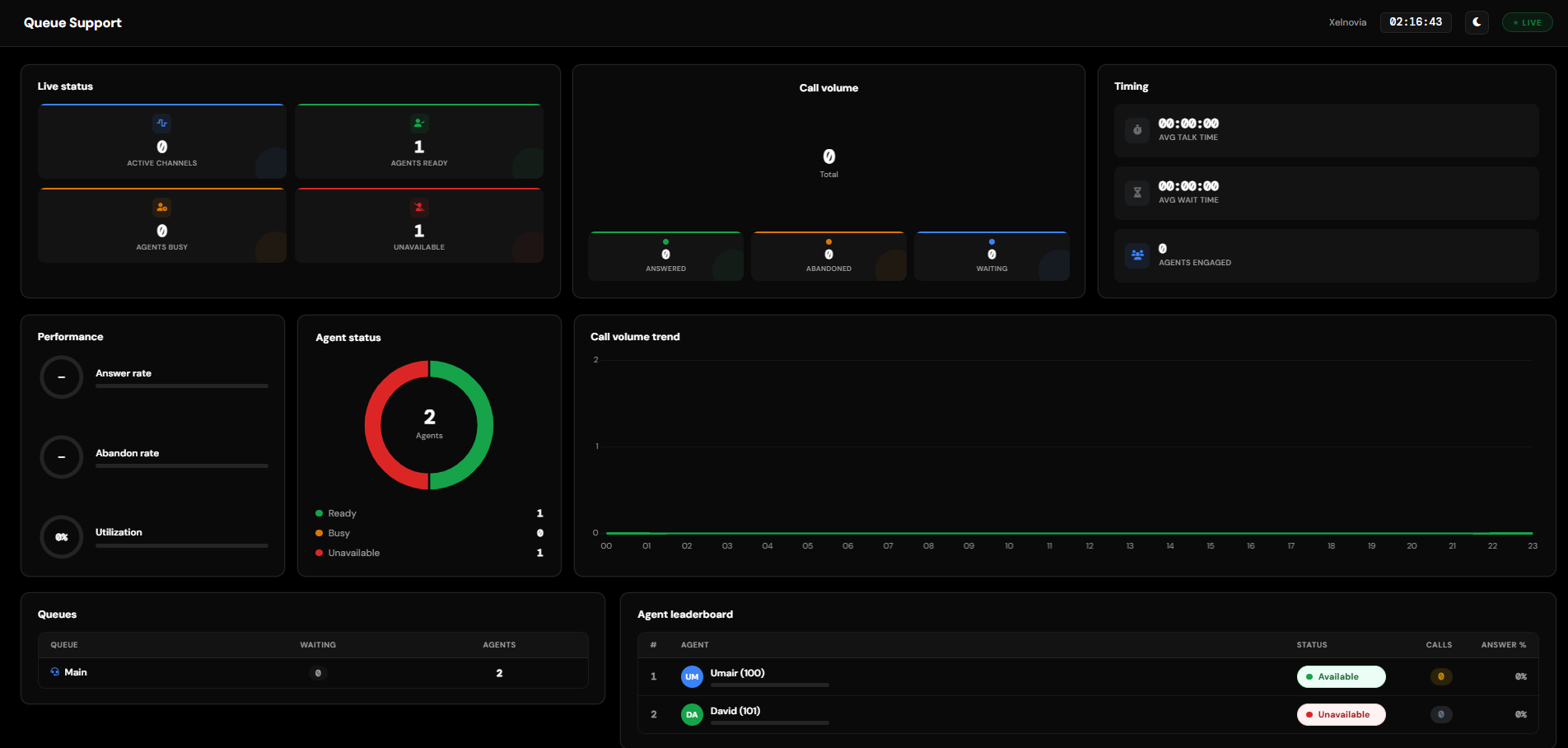This screenshot has height=748, width=1568.
Task: Click the Waiting calls card
Action: pyautogui.click(x=992, y=256)
